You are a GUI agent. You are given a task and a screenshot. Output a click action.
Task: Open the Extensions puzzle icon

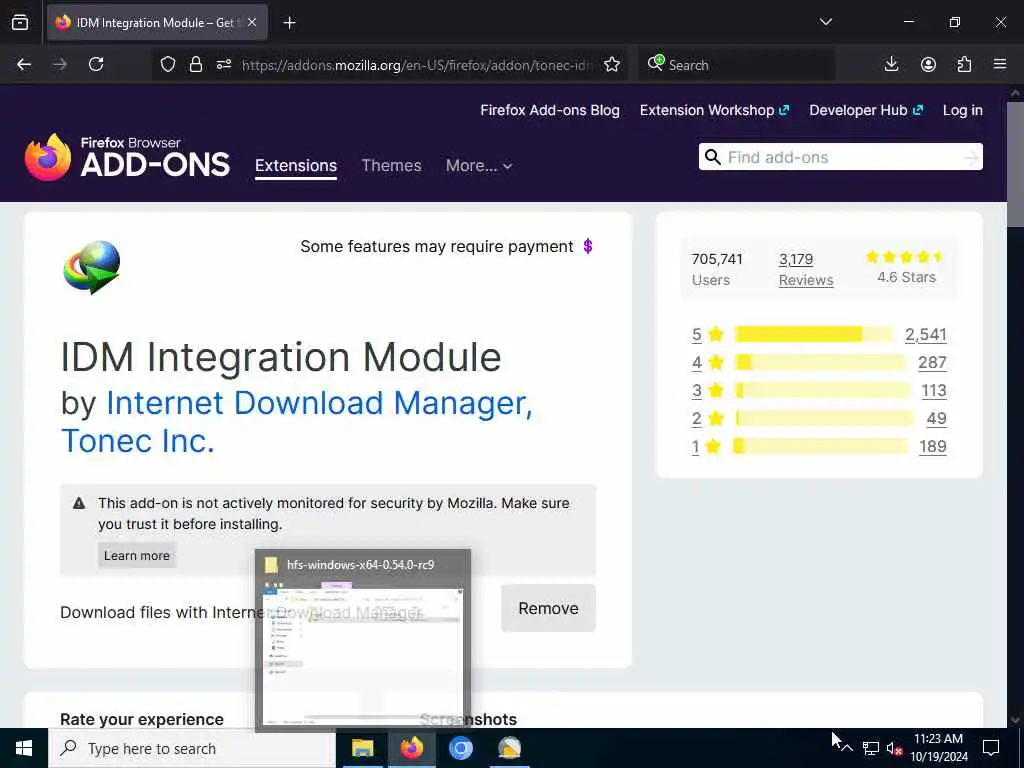click(x=964, y=64)
